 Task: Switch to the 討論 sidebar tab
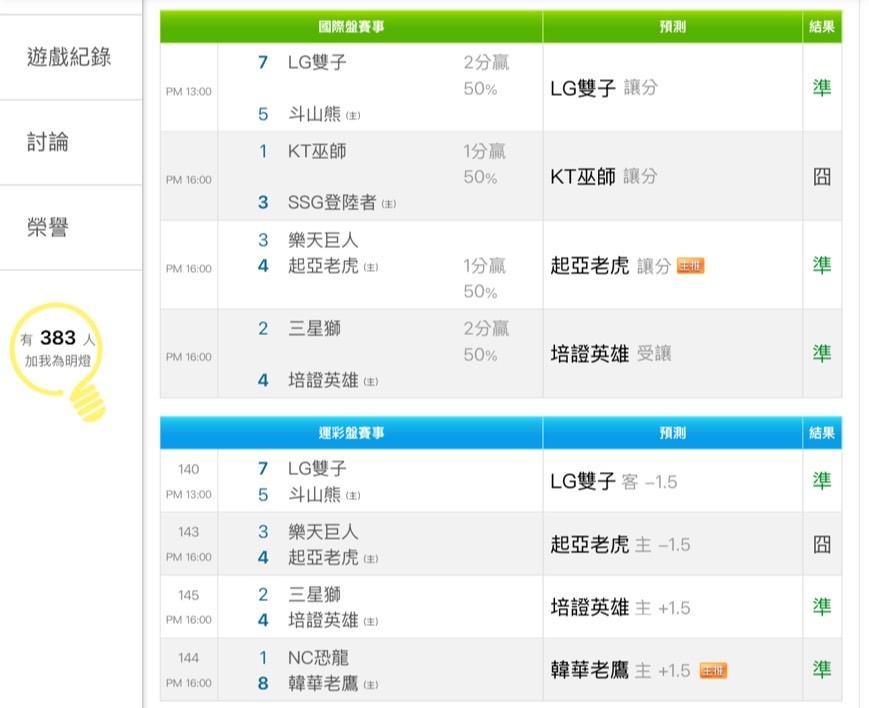(47, 142)
